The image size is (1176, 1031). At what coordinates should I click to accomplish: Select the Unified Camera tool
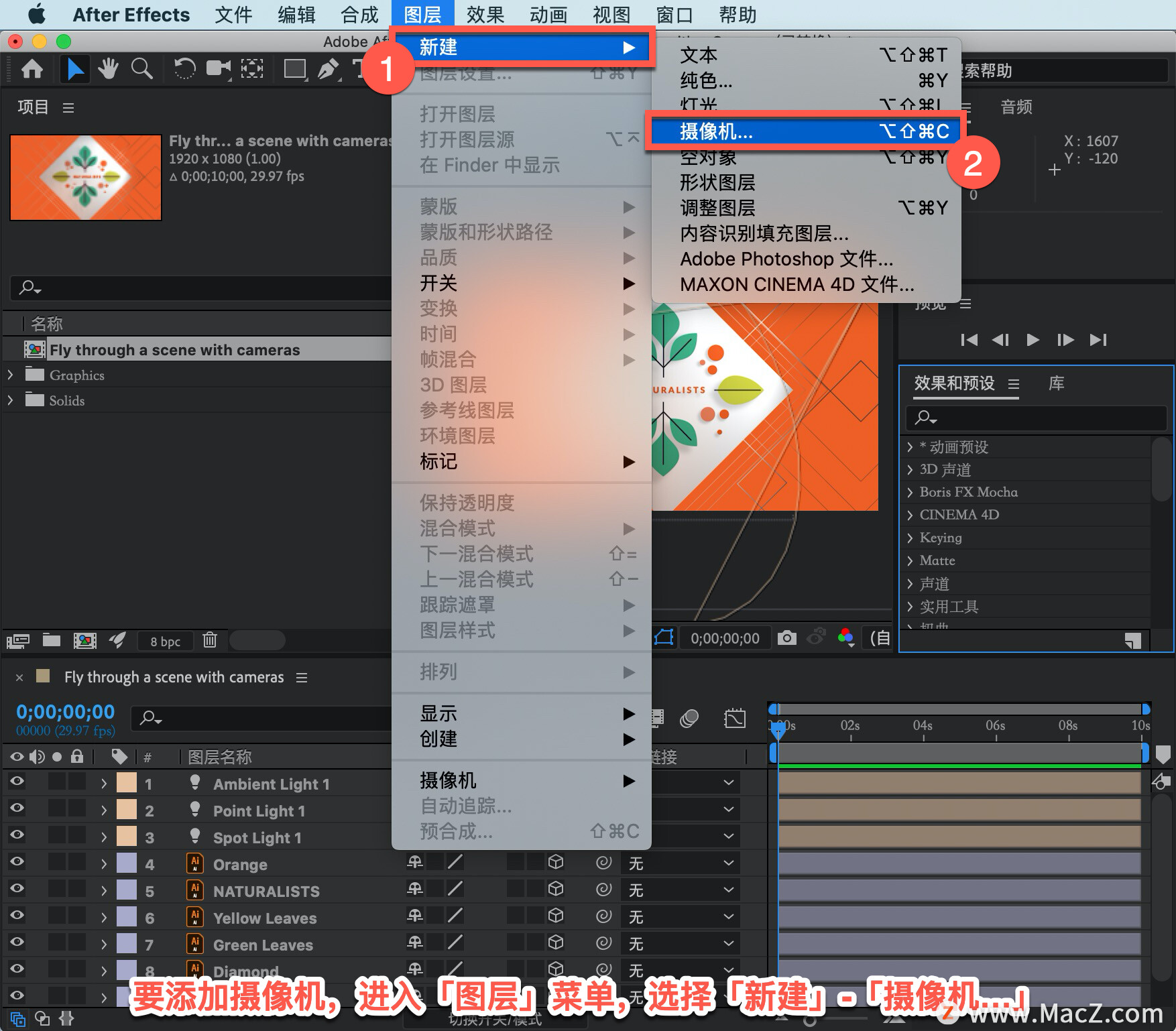(x=219, y=69)
